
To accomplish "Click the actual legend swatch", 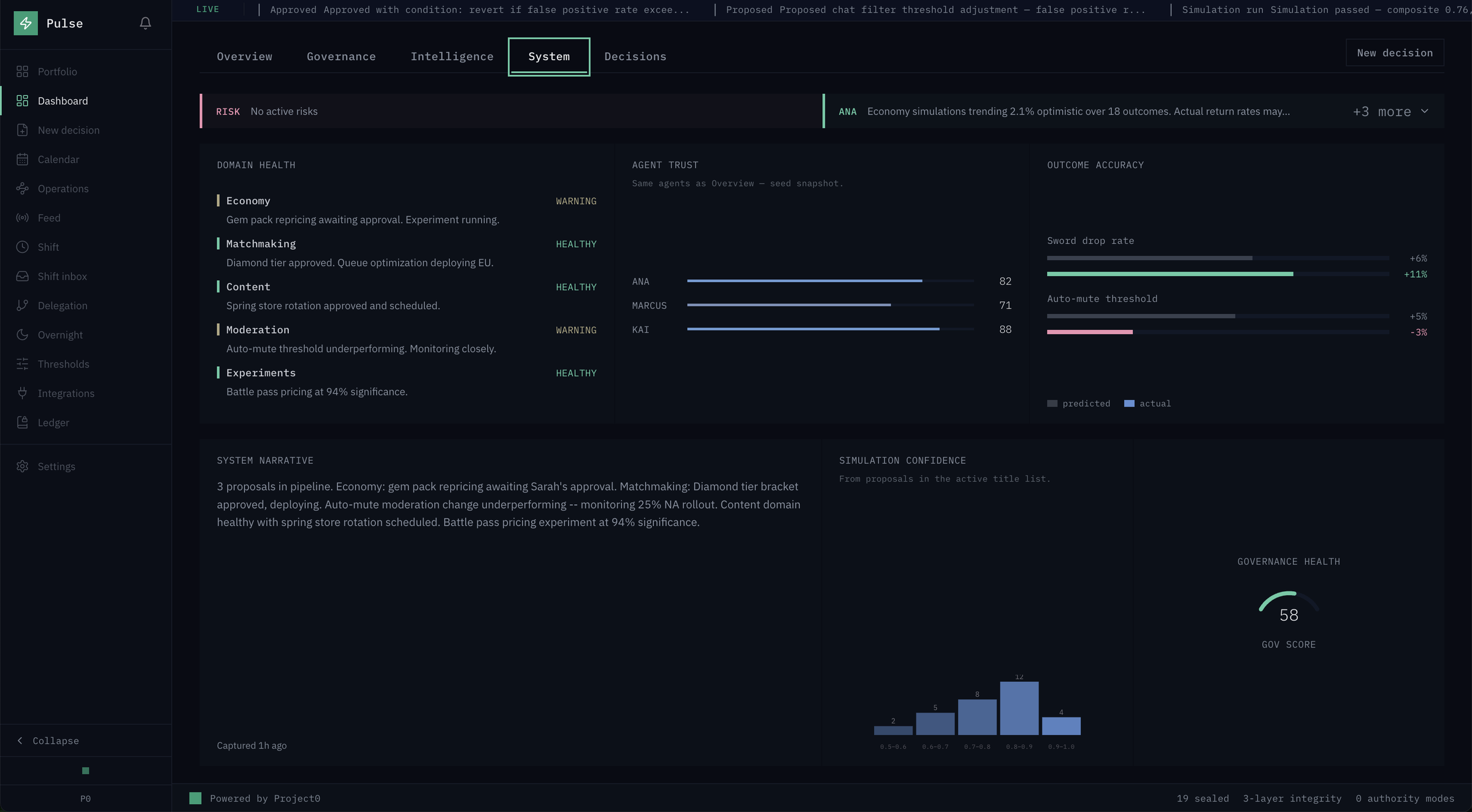I will pyautogui.click(x=1129, y=404).
